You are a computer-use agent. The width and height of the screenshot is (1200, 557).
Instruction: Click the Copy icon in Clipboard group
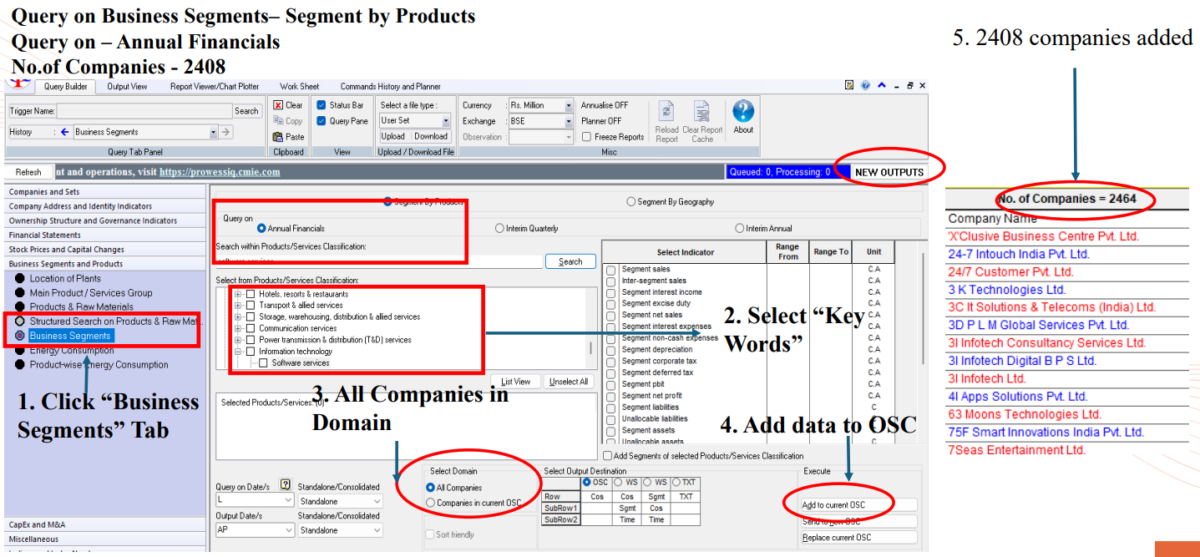279,121
